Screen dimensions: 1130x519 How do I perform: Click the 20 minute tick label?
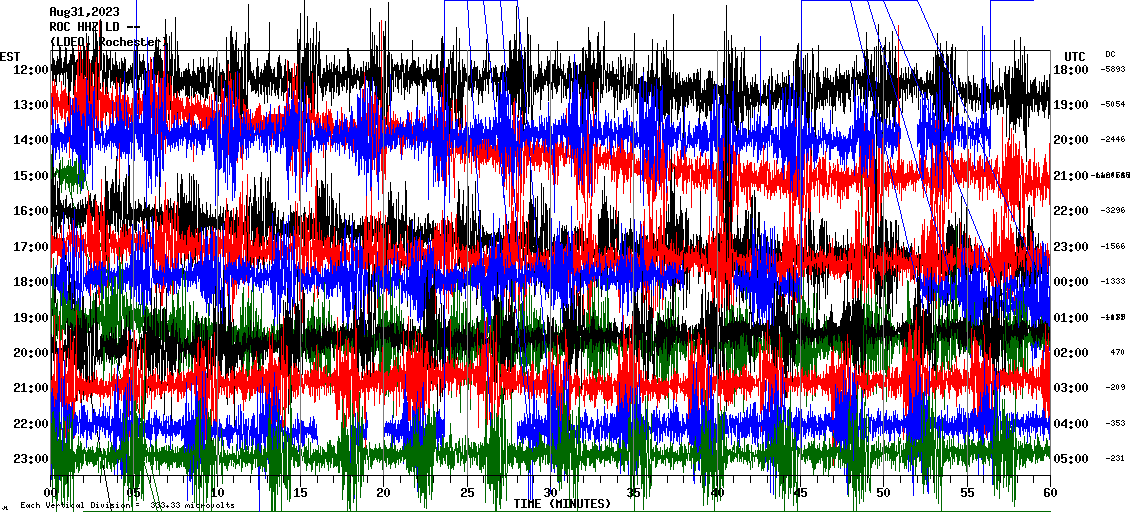point(383,493)
